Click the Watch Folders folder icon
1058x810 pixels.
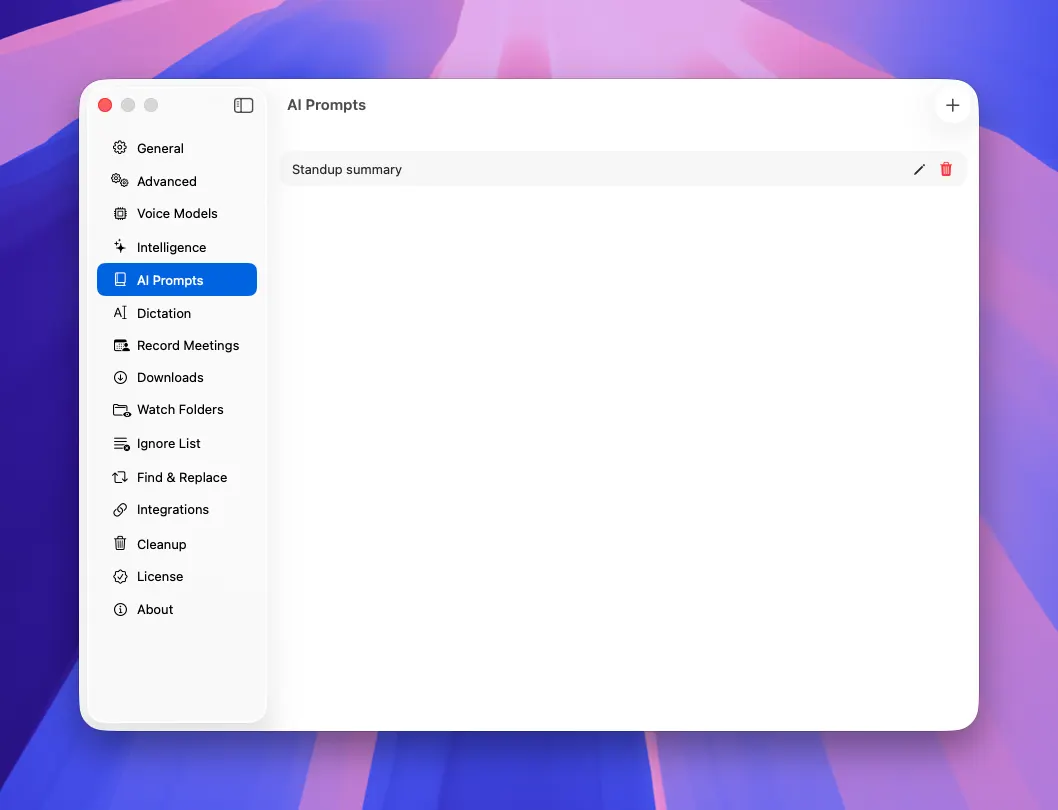(121, 410)
